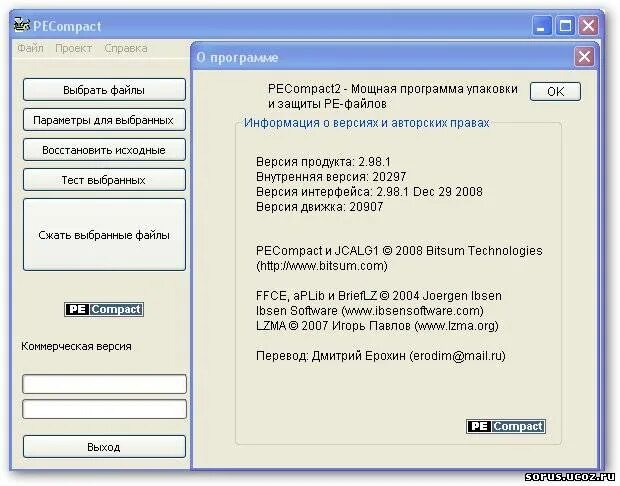Click the PECompact2 description heading
This screenshot has width=620, height=486.
(x=393, y=96)
